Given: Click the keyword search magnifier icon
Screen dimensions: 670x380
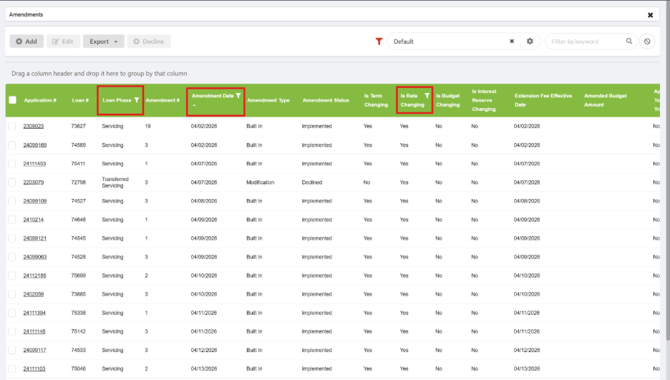Looking at the screenshot, I should 629,41.
